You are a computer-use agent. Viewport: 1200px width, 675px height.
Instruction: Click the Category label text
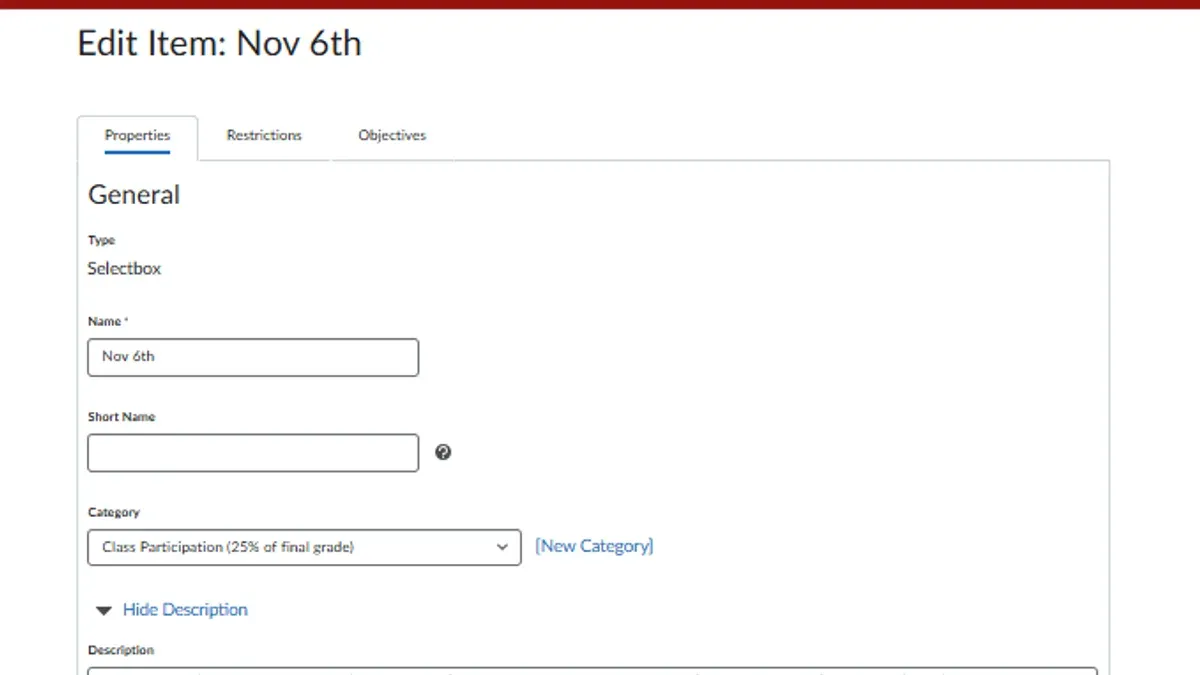tap(113, 512)
